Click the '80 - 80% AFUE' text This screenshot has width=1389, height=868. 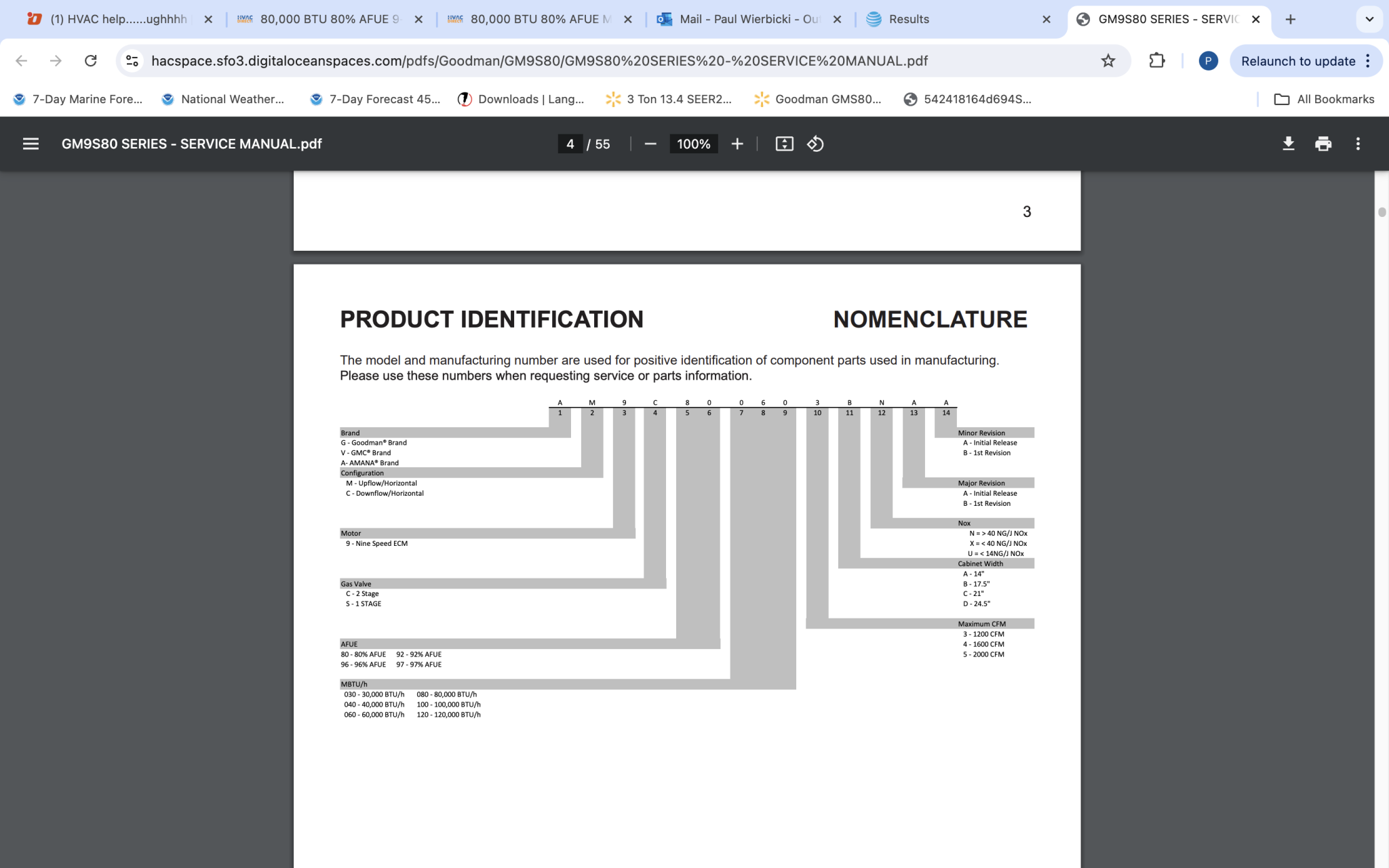click(363, 654)
